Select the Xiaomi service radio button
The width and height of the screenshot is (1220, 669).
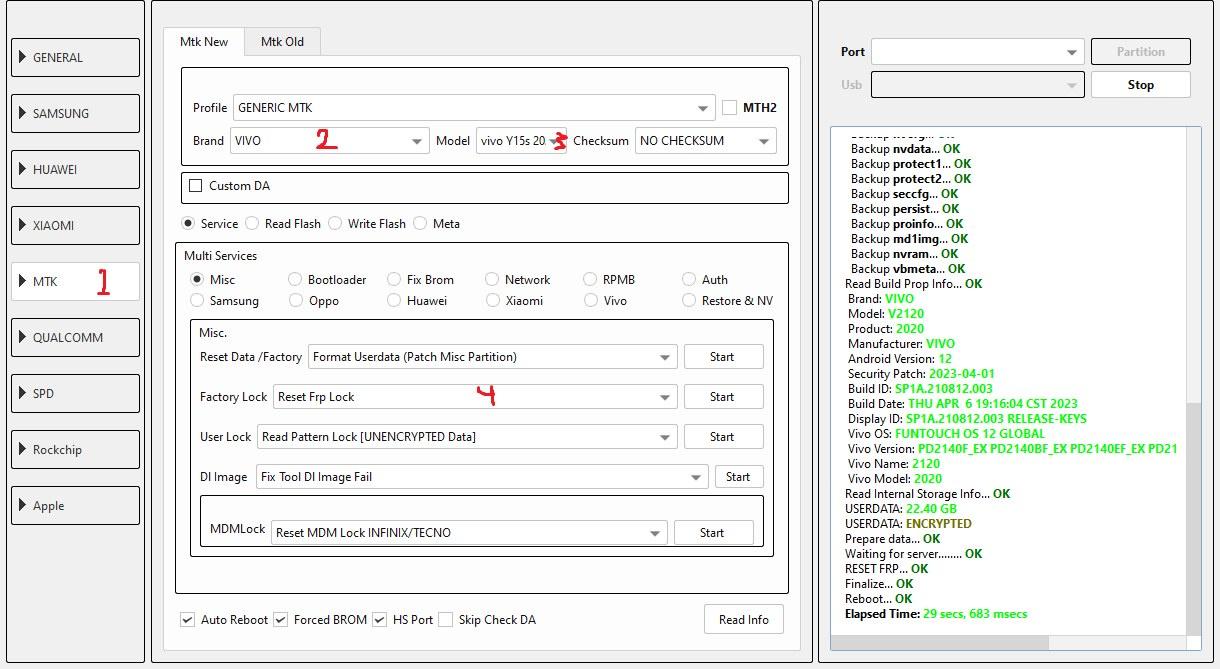click(492, 300)
